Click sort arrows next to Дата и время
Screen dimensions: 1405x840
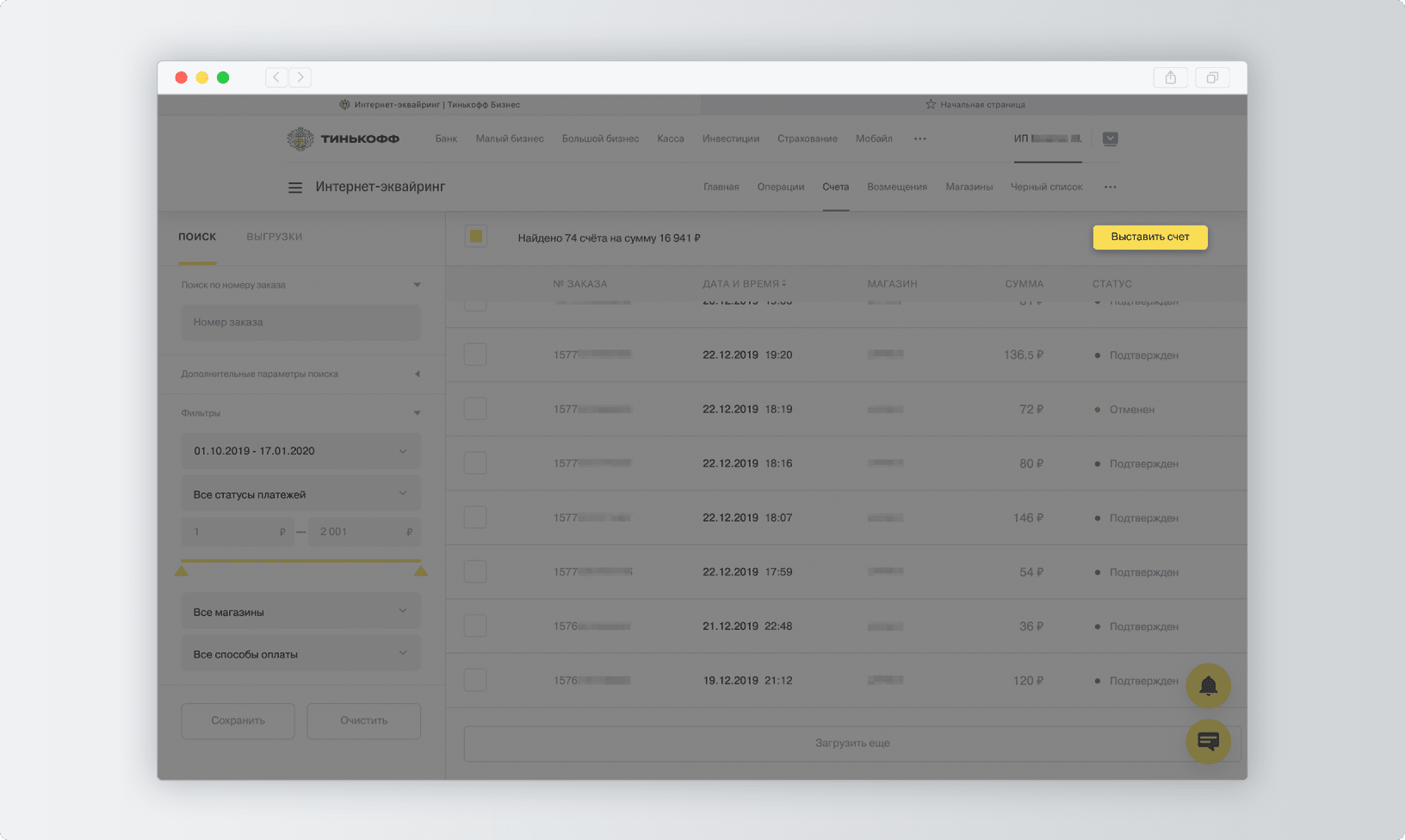click(784, 283)
